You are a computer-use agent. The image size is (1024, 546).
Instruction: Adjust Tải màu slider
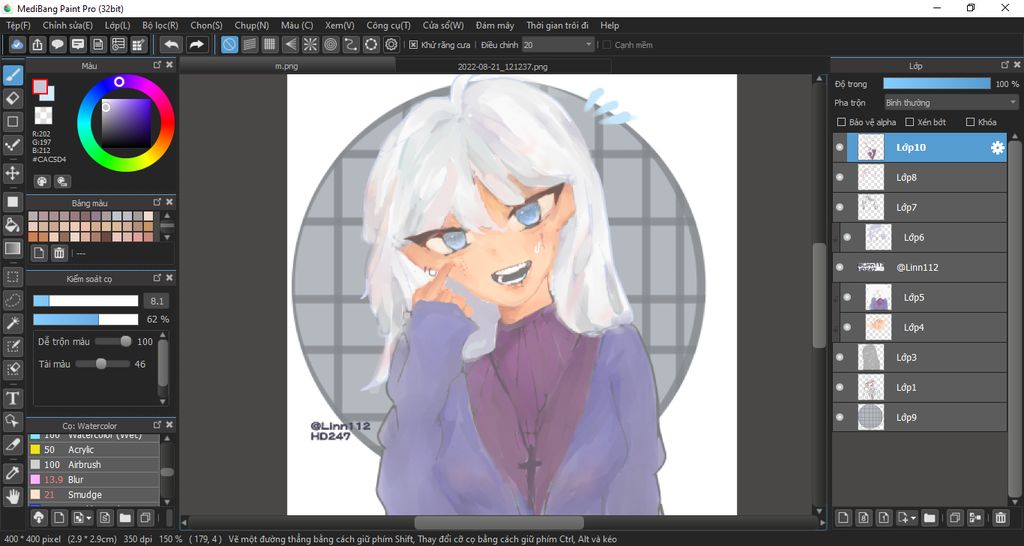tap(103, 364)
